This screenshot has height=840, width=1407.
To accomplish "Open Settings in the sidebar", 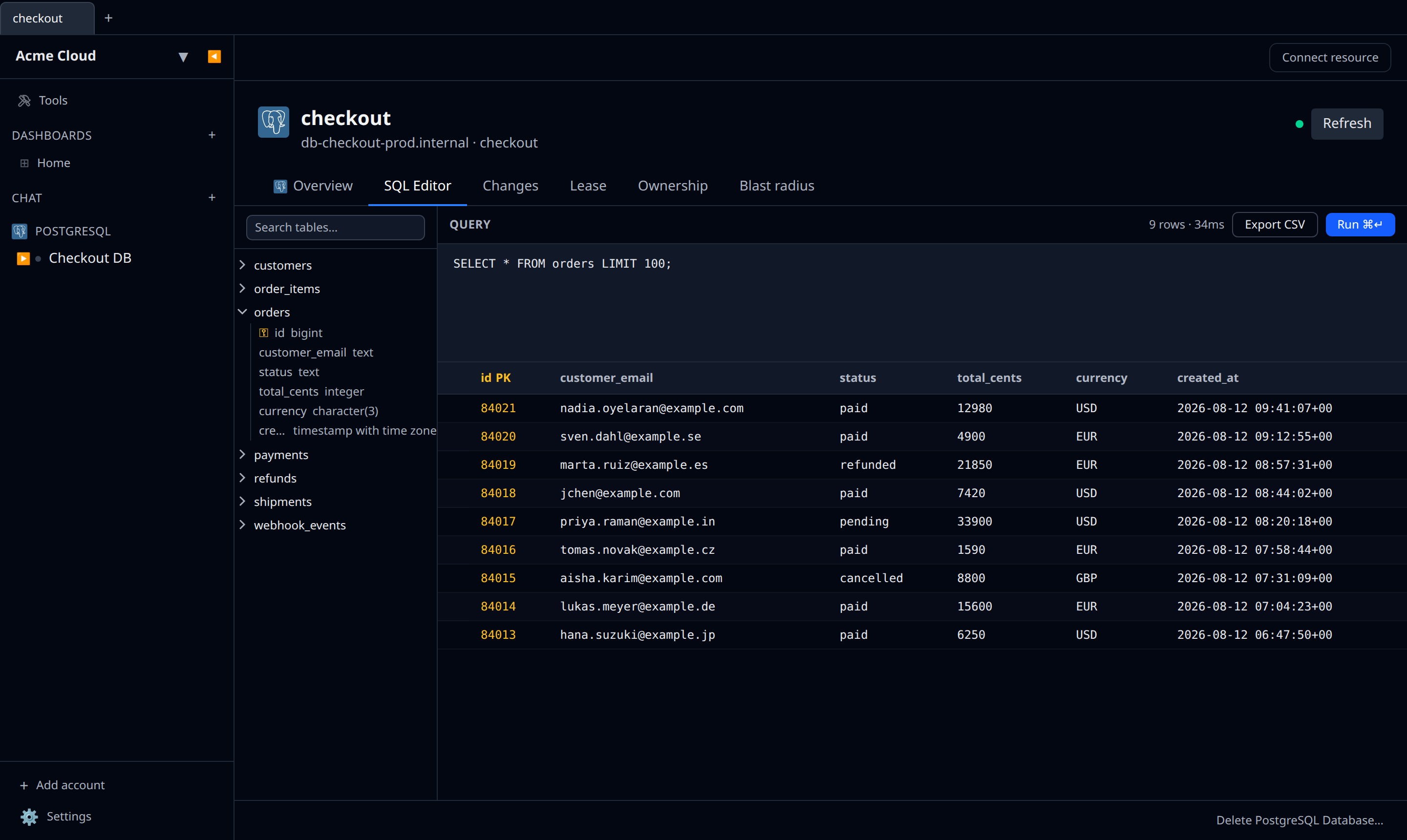I will [68, 816].
